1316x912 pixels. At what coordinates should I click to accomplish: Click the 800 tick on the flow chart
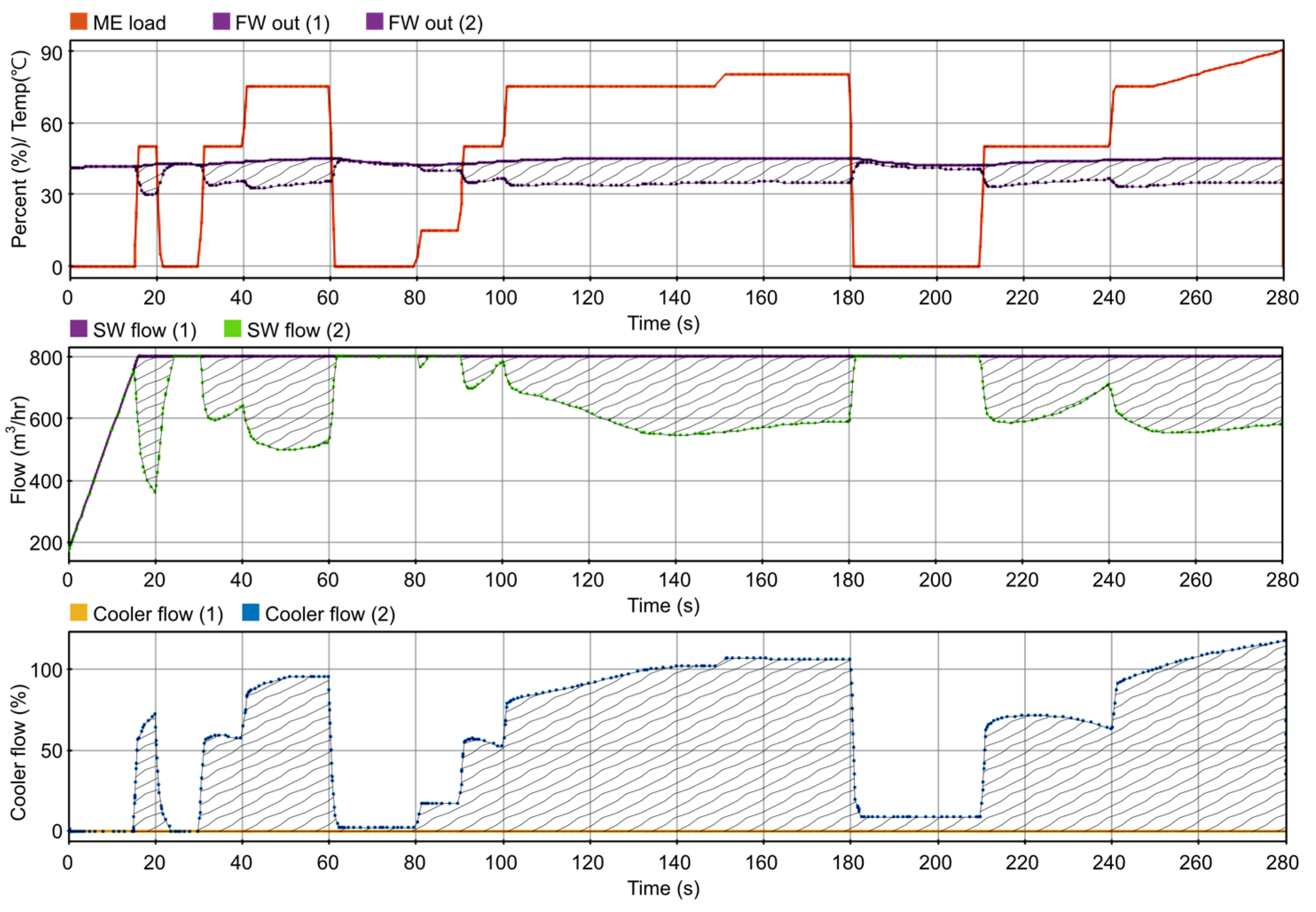(46, 358)
